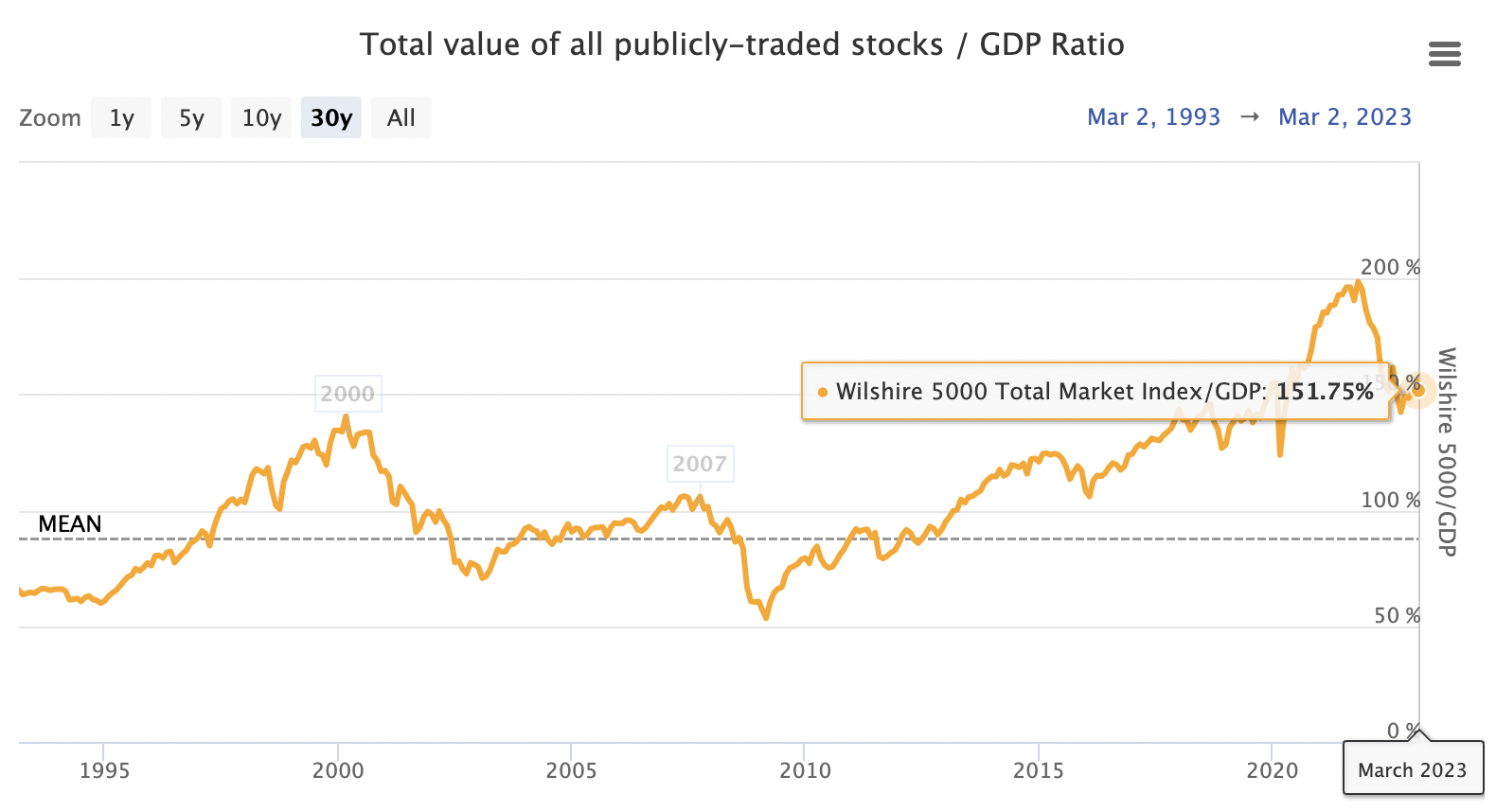The width and height of the screenshot is (1496, 812).
Task: Click the chart title text
Action: click(741, 44)
